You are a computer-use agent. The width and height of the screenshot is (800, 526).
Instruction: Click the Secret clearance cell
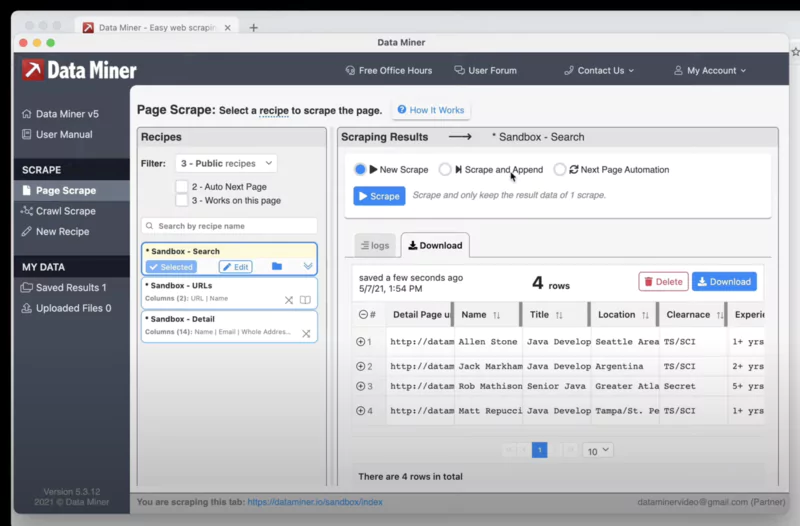[694, 386]
